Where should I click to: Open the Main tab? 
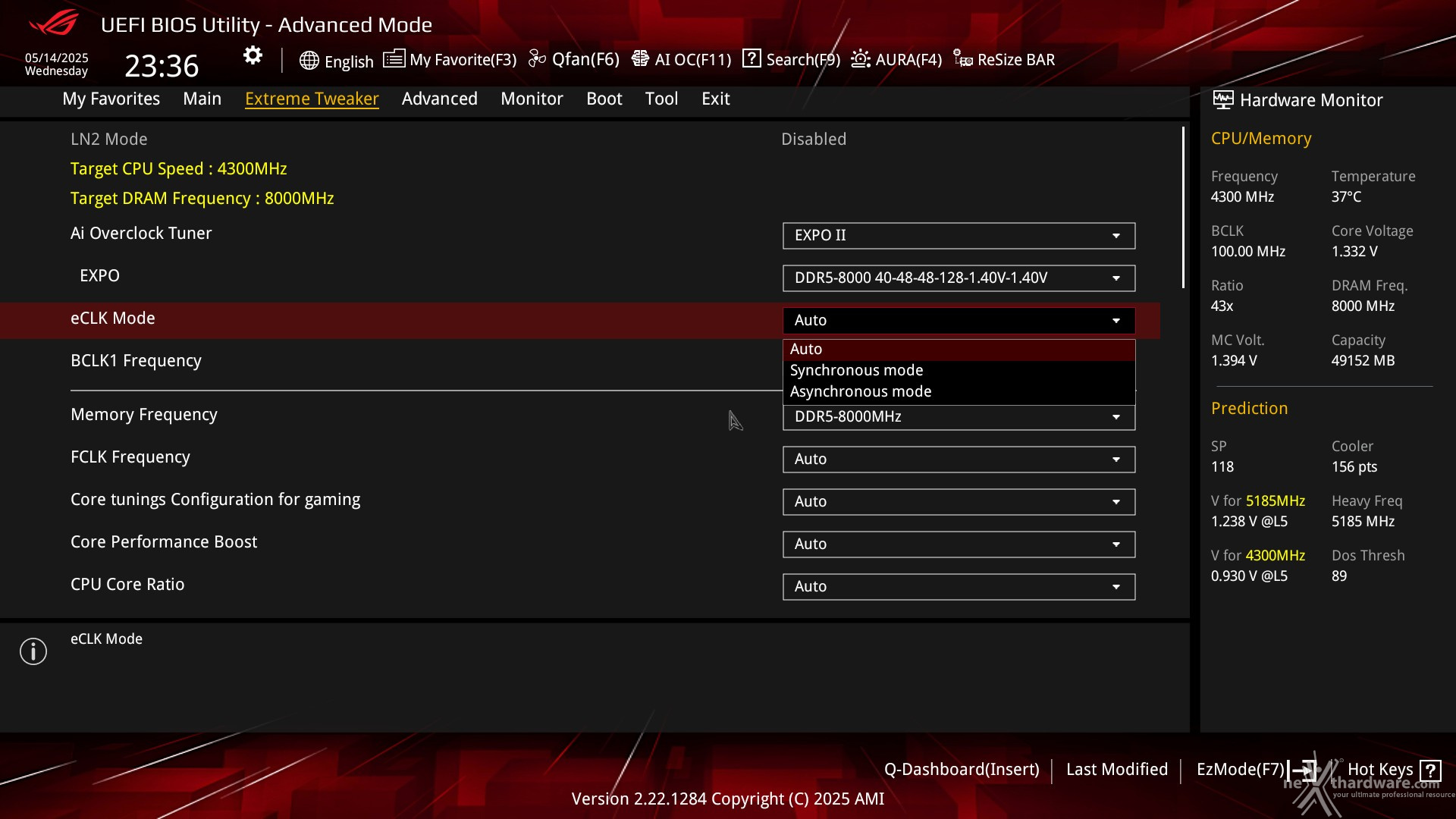pyautogui.click(x=202, y=99)
